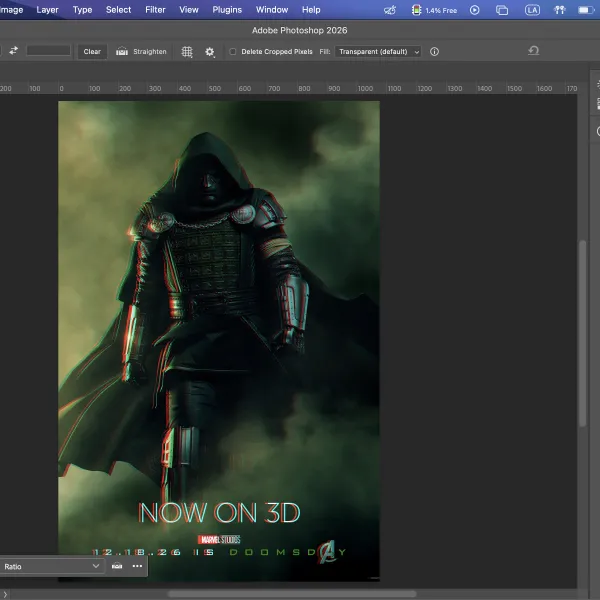Click the horizontal ruler at 500

click(215, 88)
